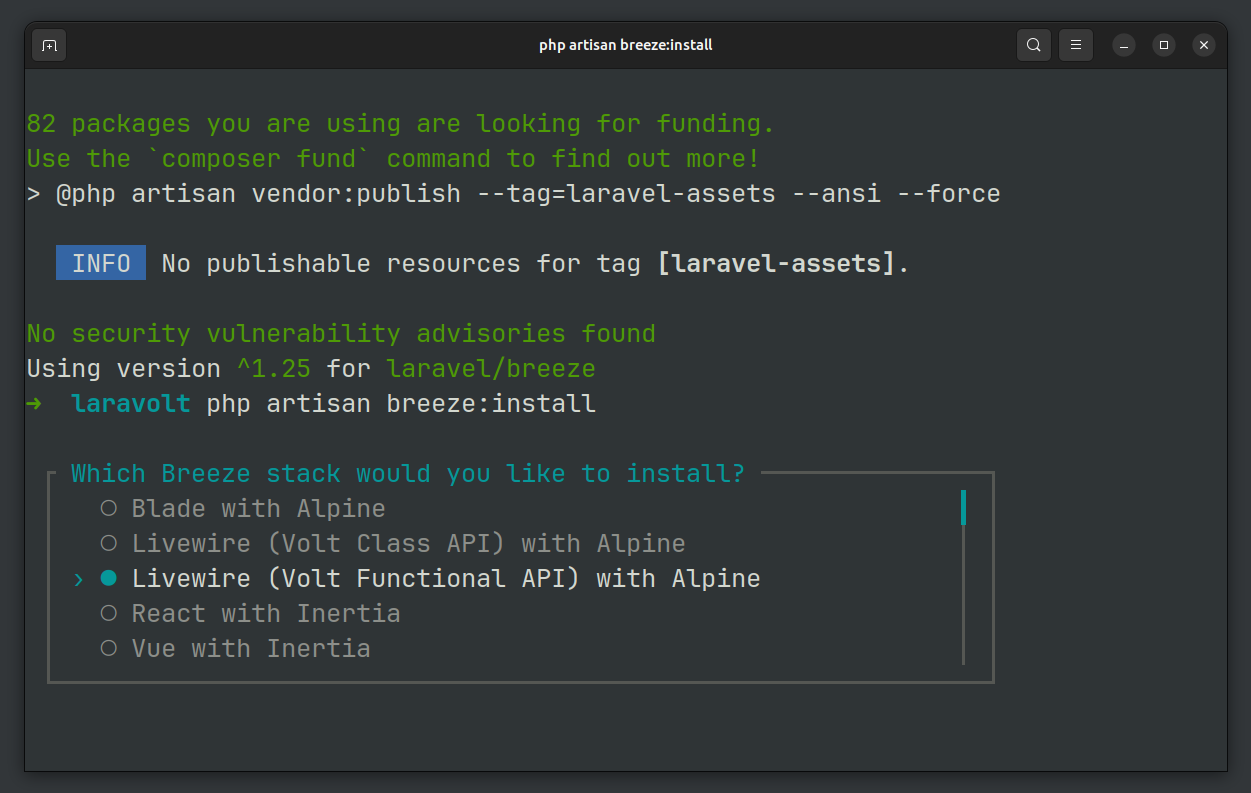Image resolution: width=1251 pixels, height=793 pixels.
Task: Click the 'laravolt' directory name in the prompt
Action: [131, 404]
